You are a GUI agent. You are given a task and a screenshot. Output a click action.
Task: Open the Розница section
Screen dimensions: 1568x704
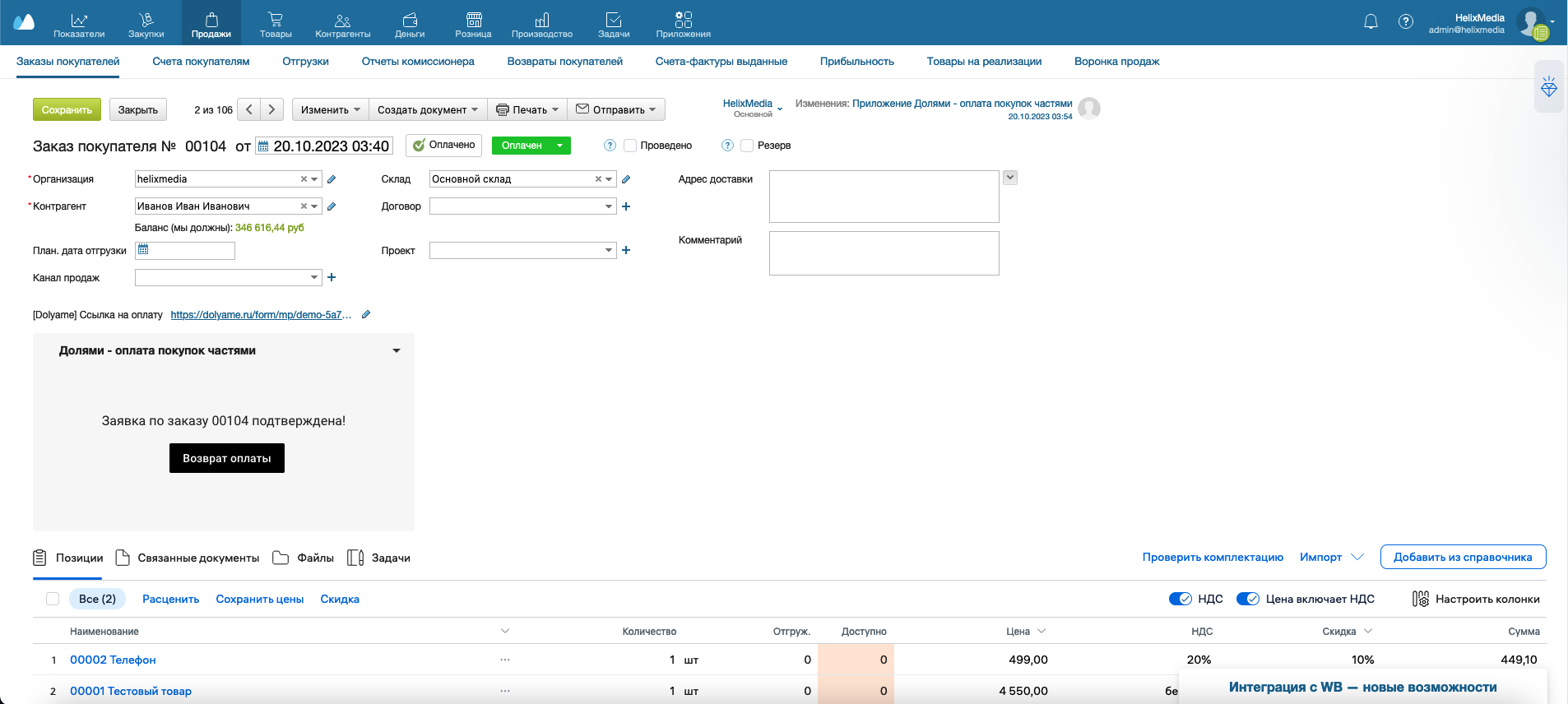pos(473,25)
